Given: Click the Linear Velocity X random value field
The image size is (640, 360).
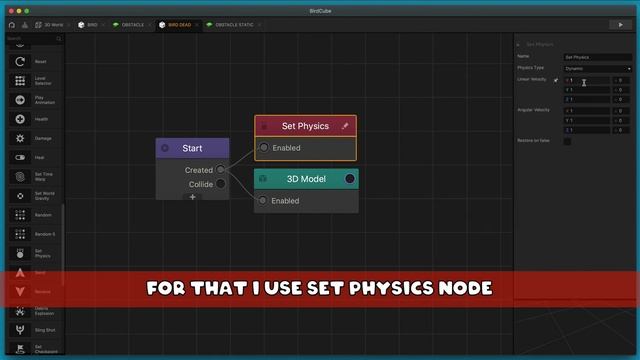Looking at the screenshot, I should point(621,80).
